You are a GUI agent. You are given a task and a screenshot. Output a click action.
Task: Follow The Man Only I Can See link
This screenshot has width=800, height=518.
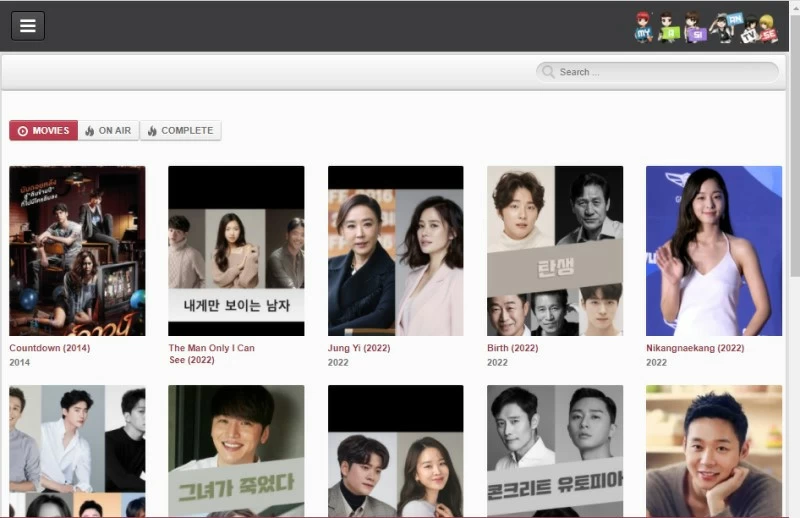point(211,354)
